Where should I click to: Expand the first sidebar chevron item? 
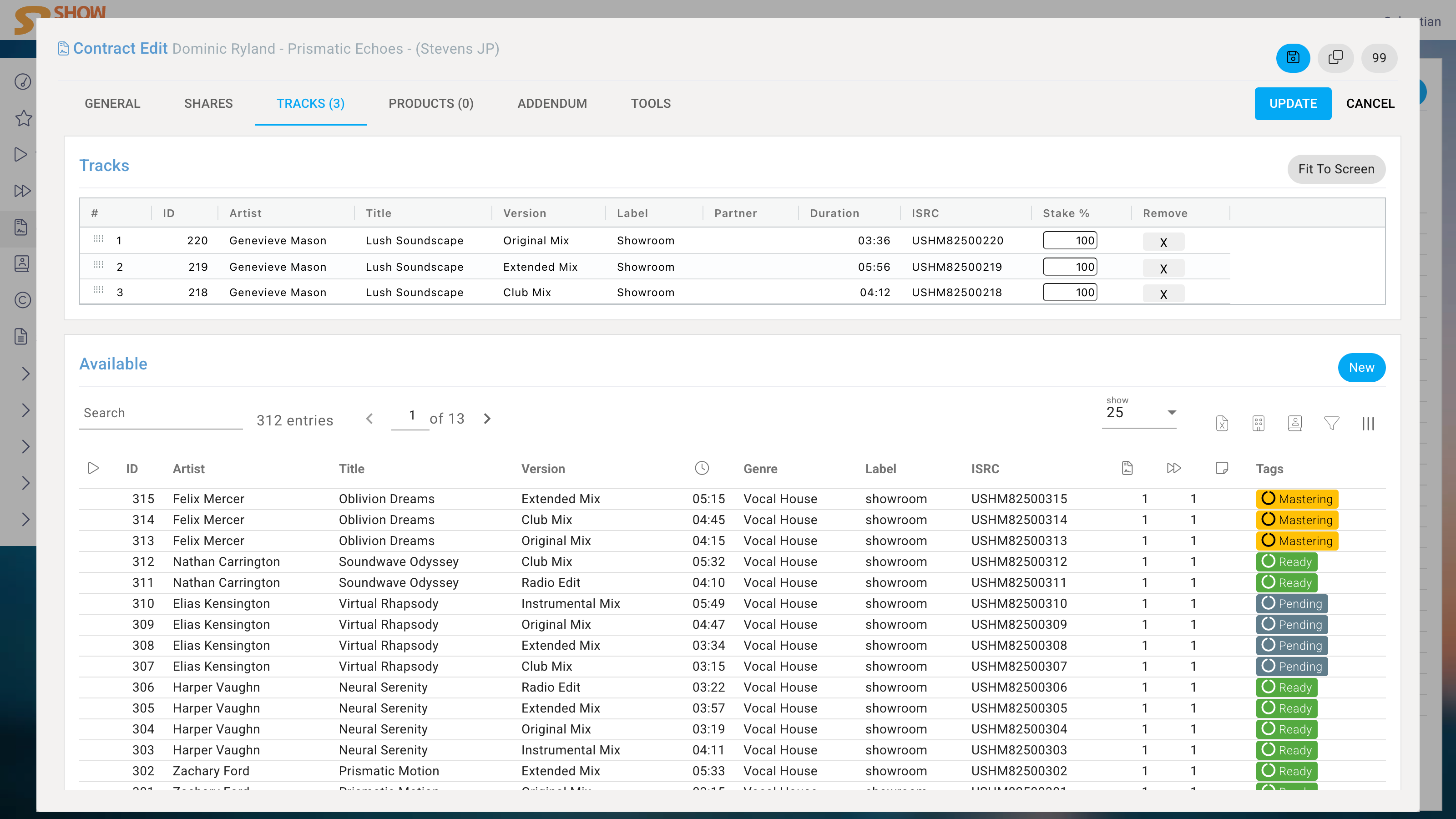point(25,374)
